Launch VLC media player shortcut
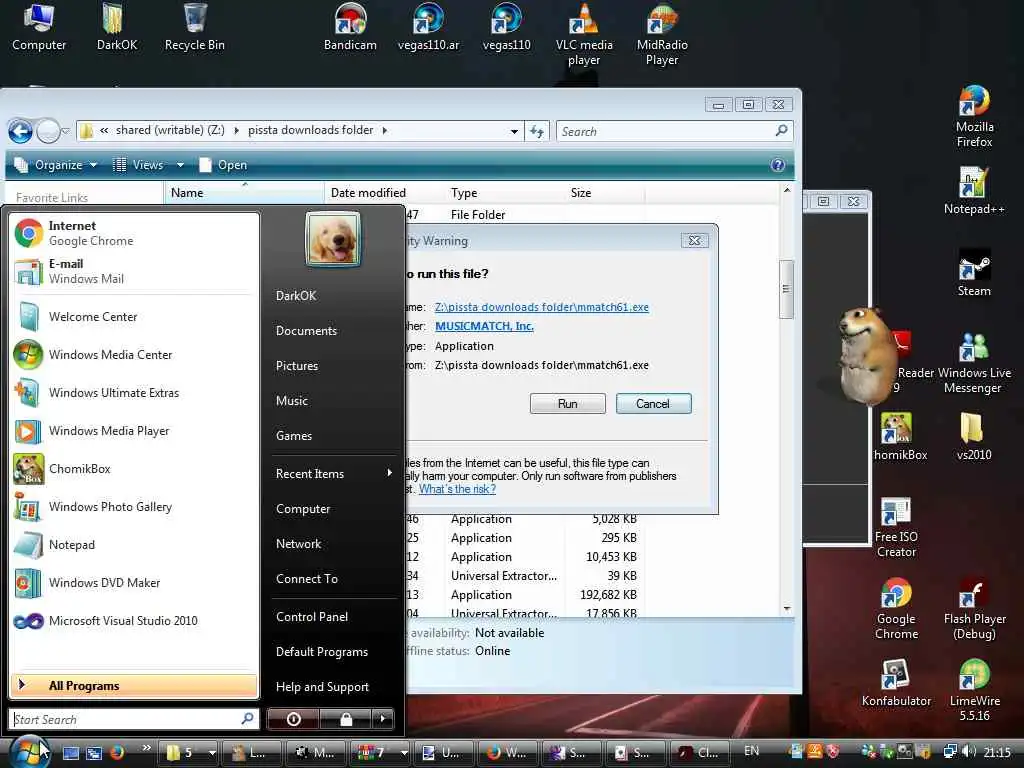This screenshot has width=1024, height=768. (584, 34)
